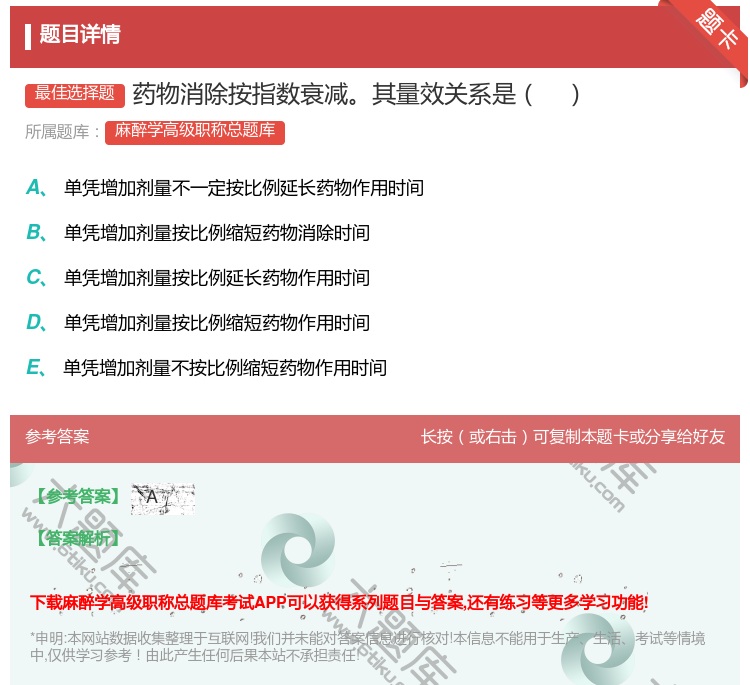Click the 参考答案 section header
750x685 pixels.
57,436
